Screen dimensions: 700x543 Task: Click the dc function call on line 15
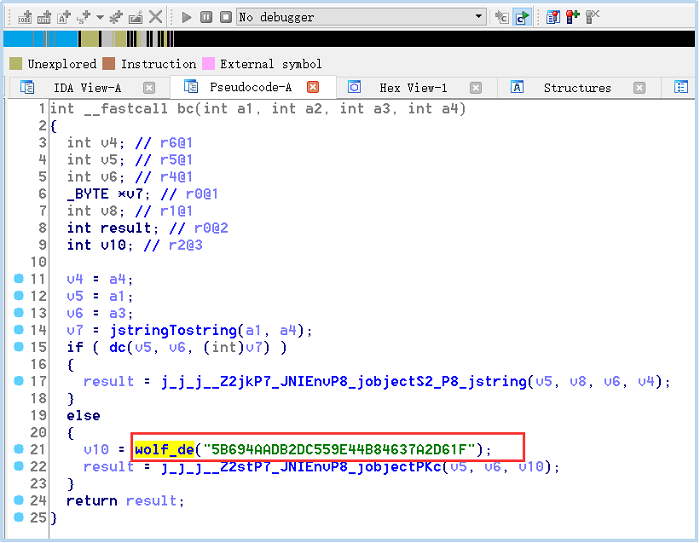coord(118,347)
